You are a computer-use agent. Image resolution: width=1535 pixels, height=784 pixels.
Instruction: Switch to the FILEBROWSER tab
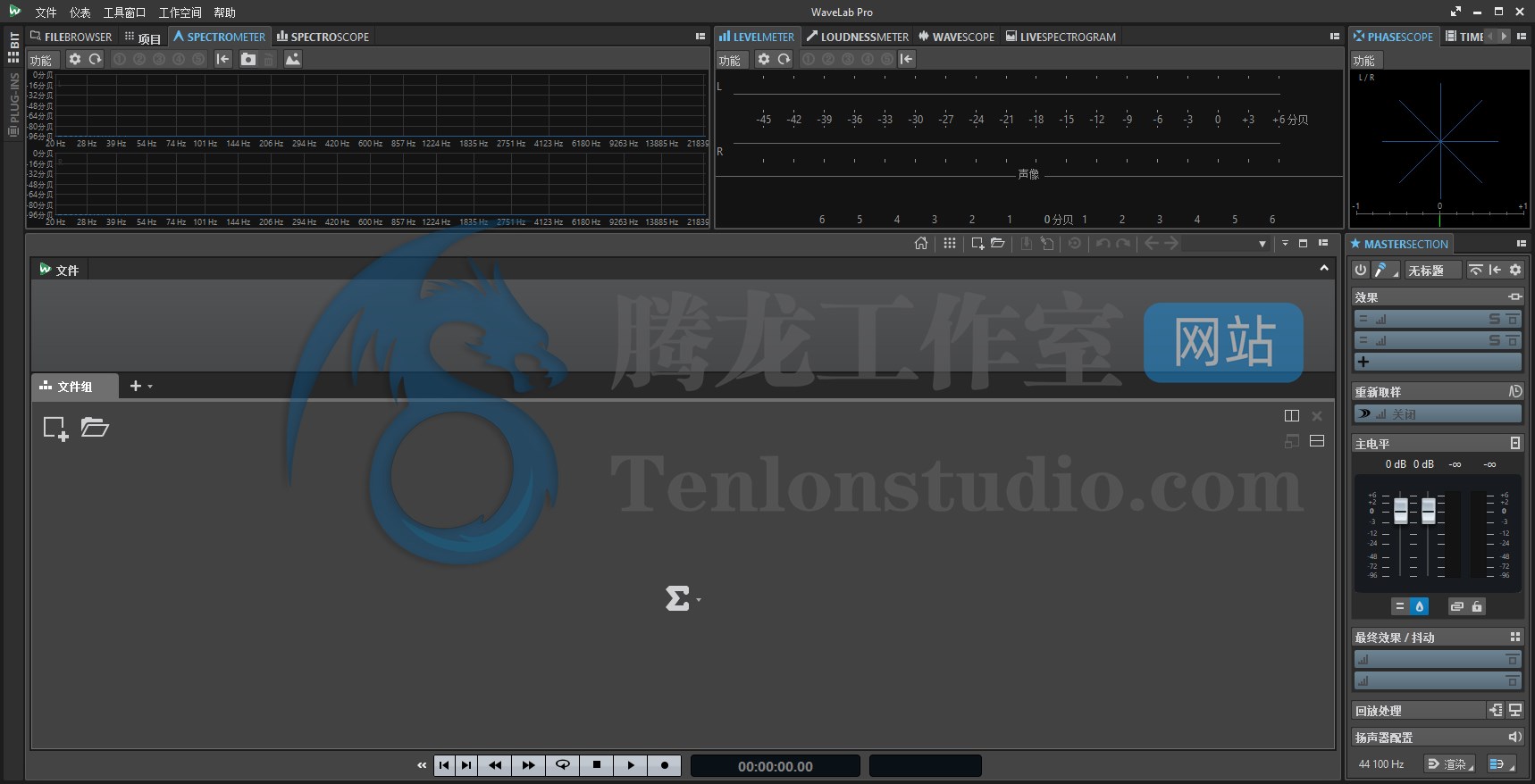(x=71, y=37)
